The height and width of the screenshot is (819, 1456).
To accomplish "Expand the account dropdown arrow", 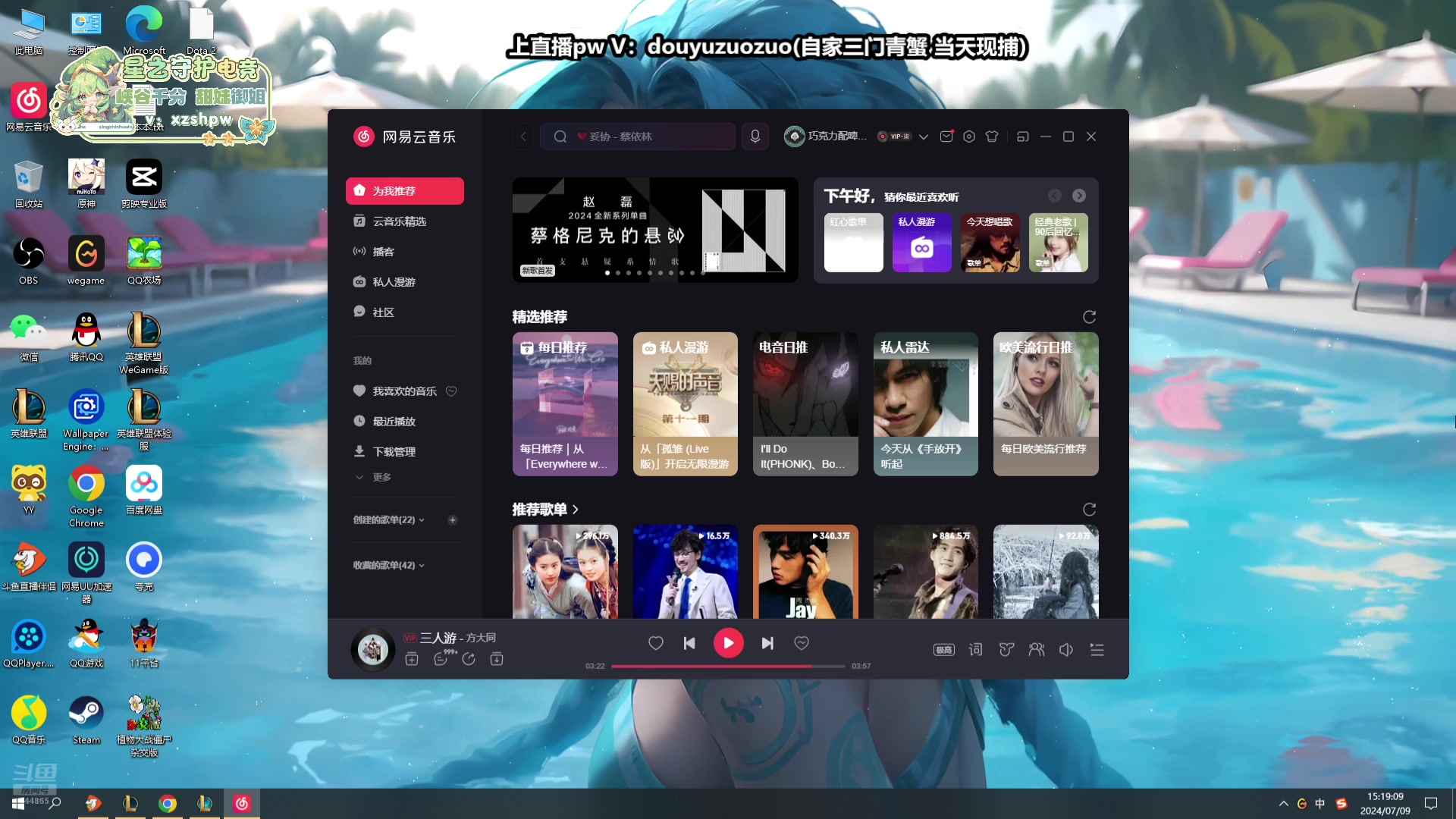I will (924, 137).
